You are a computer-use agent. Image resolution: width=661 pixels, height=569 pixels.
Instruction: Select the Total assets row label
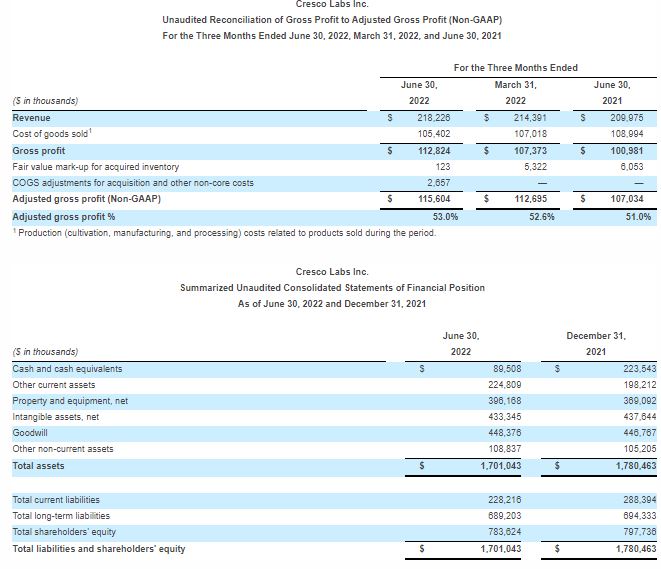tap(36, 466)
